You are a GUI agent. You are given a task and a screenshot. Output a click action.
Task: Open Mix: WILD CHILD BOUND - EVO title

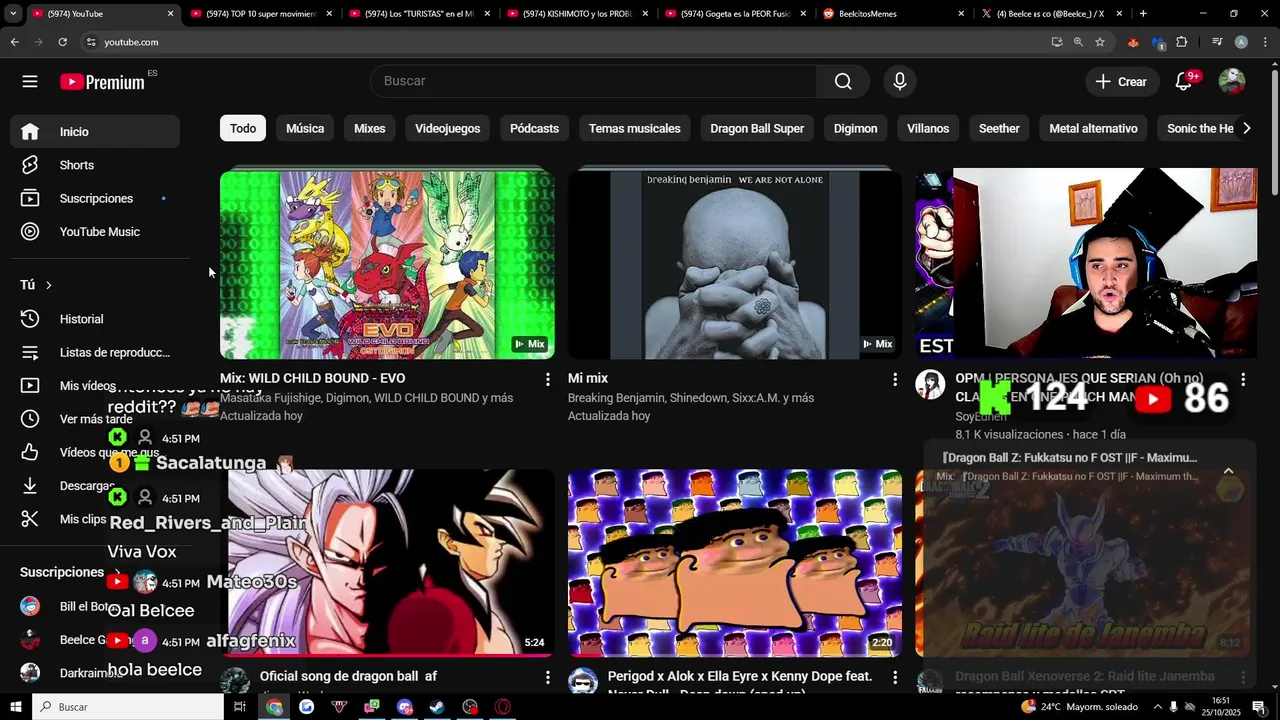coord(312,378)
